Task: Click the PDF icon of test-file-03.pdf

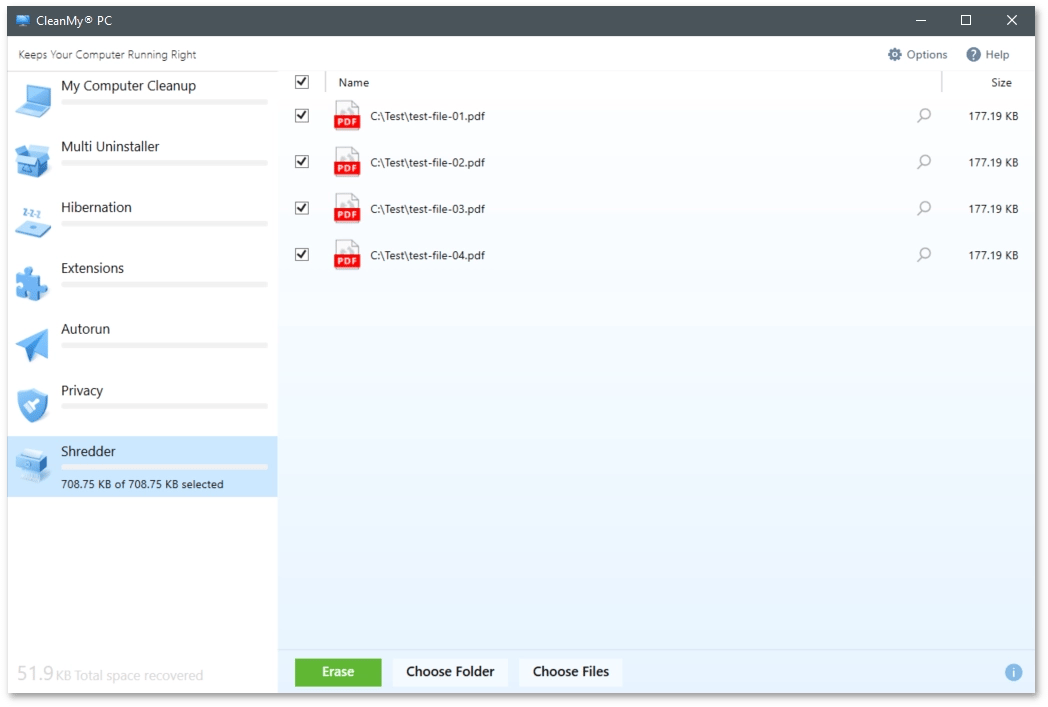Action: pos(347,208)
